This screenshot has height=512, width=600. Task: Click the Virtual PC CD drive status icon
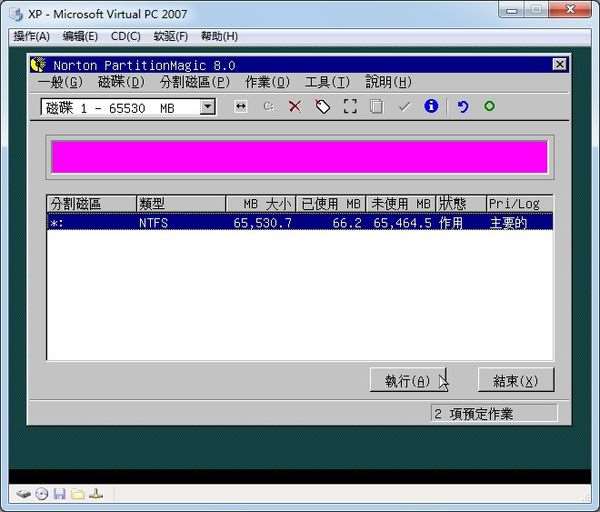[42, 494]
